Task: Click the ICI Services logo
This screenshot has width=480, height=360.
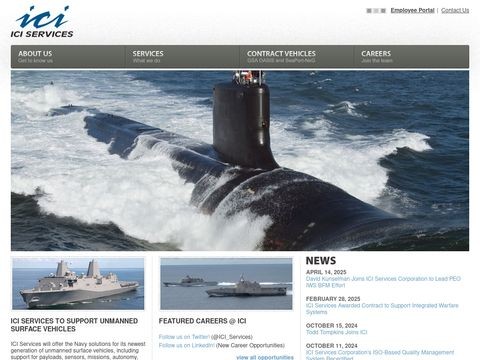Action: click(42, 21)
